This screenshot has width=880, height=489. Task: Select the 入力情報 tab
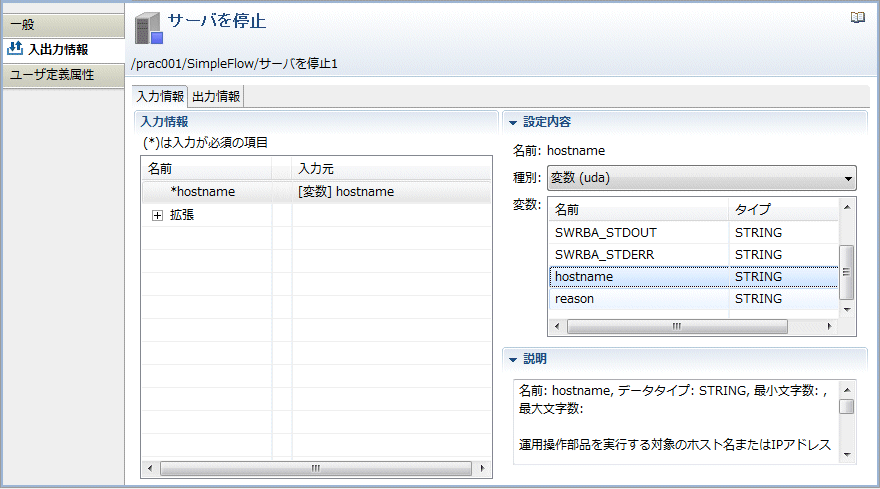[160, 97]
